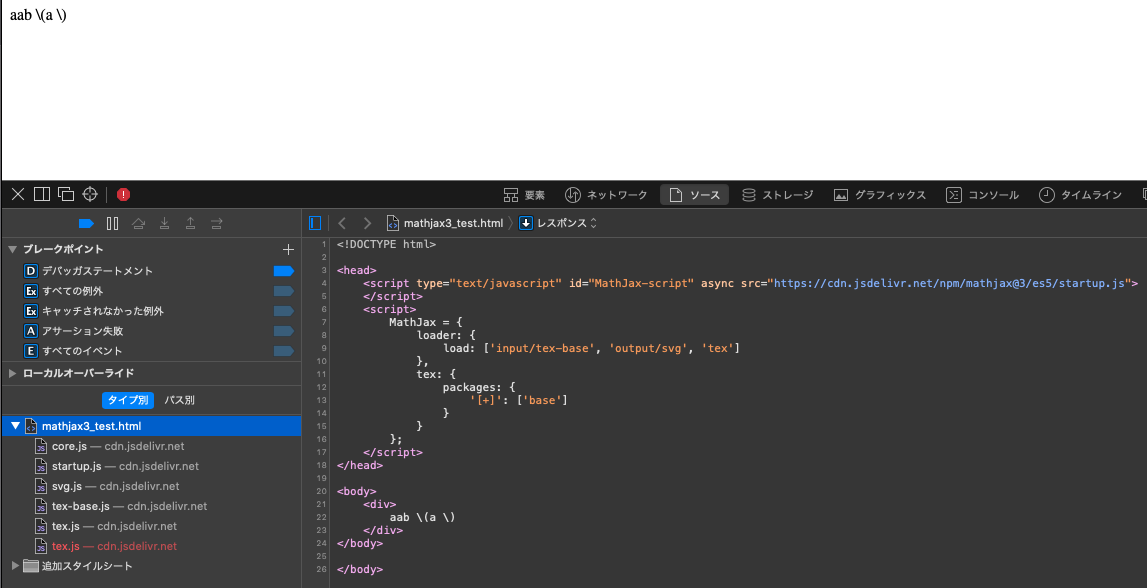Select the すべてのイベント row
Screen dimensions: 1147x588
click(x=151, y=351)
